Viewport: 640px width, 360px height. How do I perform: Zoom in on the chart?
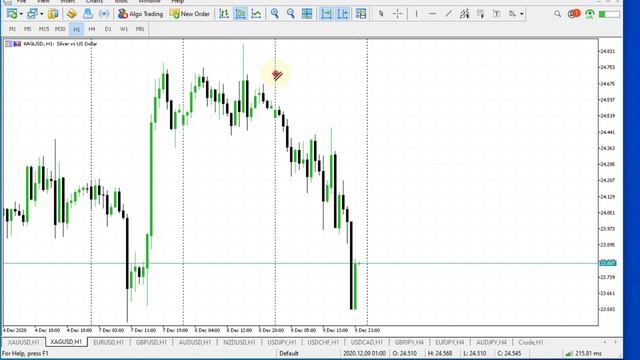[x=275, y=14]
